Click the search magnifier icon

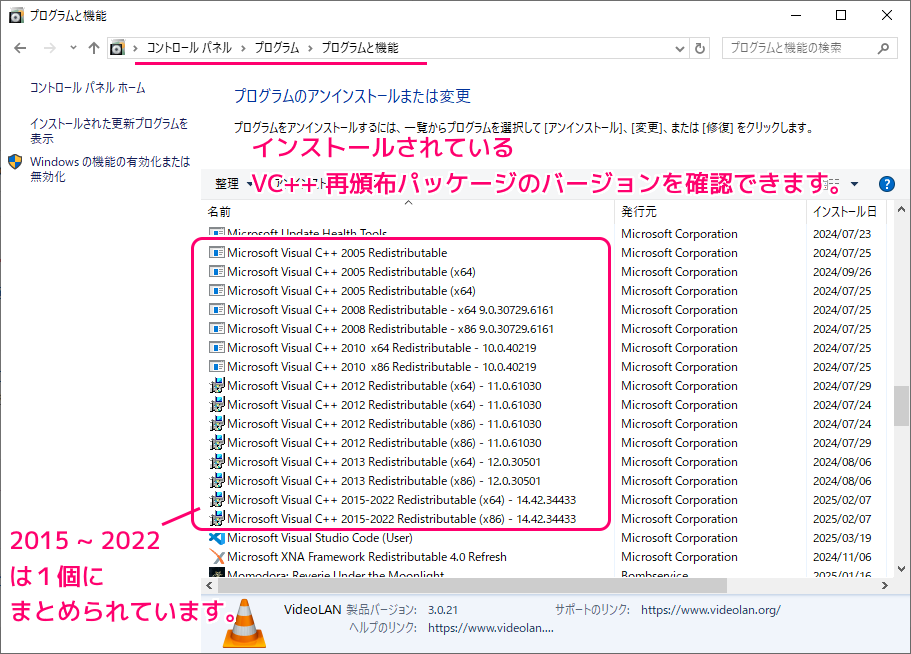pos(883,48)
